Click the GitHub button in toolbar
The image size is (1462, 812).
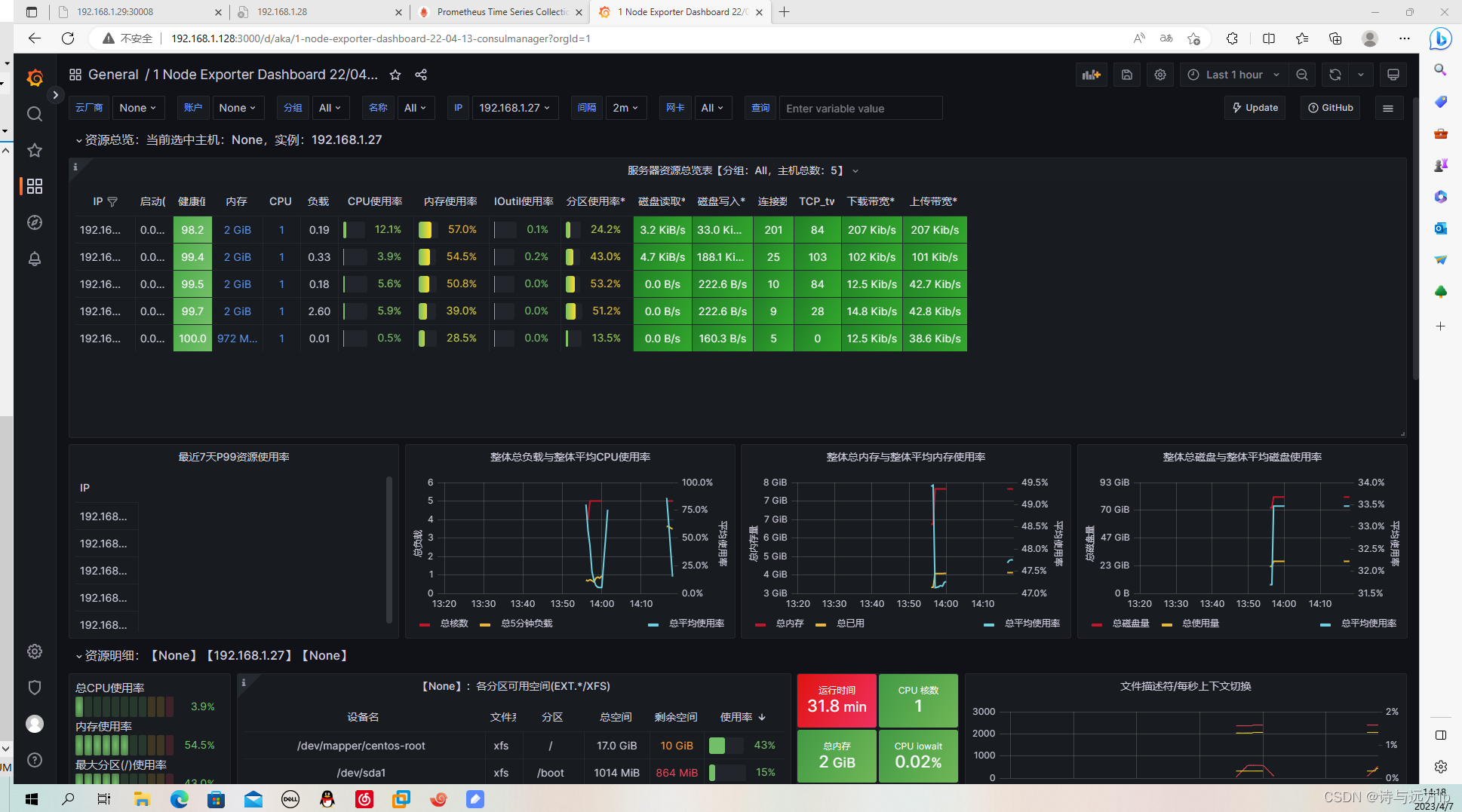pyautogui.click(x=1329, y=107)
